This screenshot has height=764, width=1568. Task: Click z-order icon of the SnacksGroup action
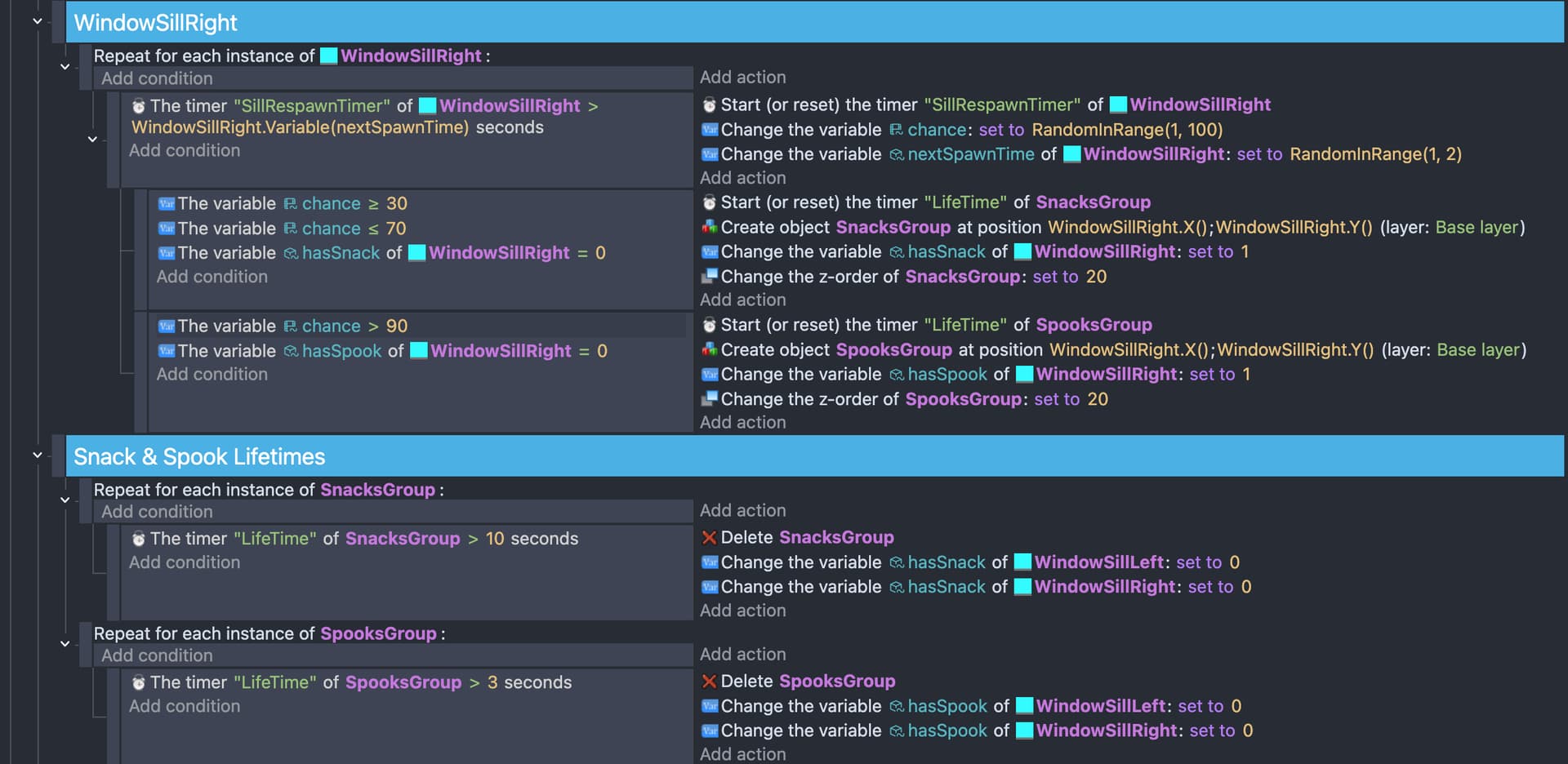point(709,276)
